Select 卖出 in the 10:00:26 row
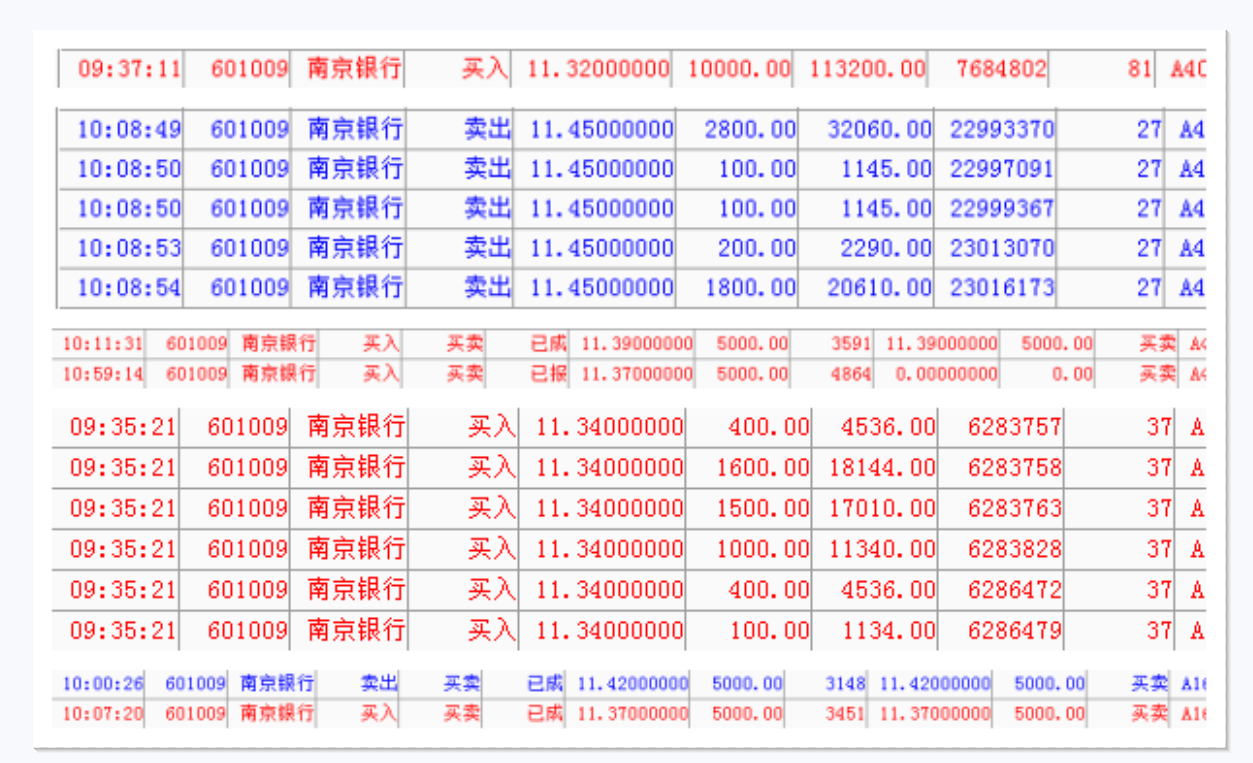Viewport: 1253px width, 763px height. (x=380, y=684)
